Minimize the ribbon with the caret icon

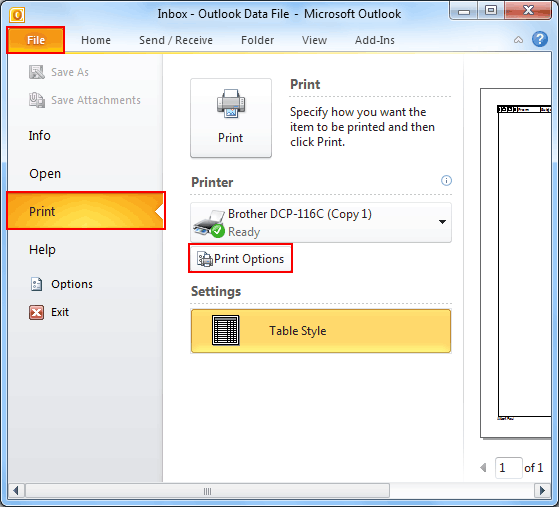518,40
